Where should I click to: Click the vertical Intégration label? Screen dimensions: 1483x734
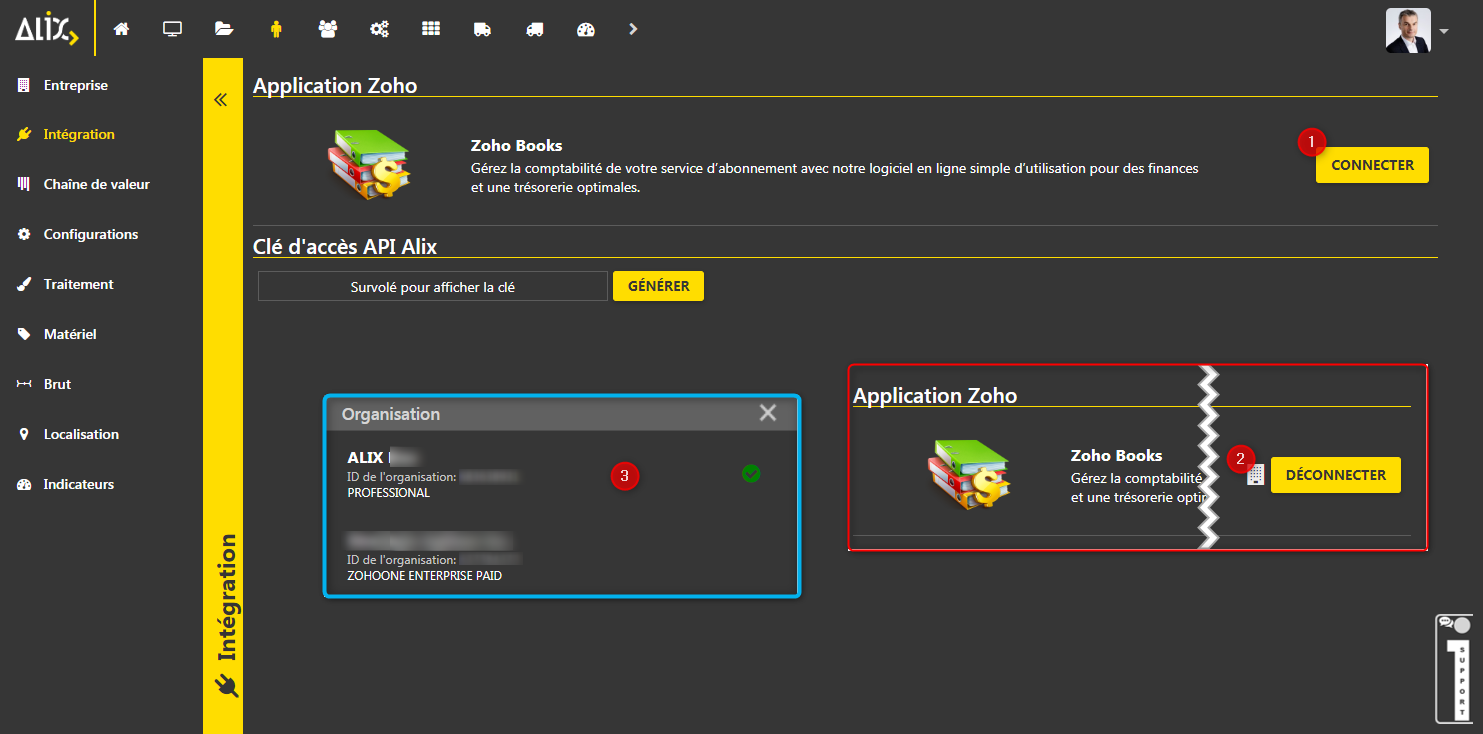(x=227, y=597)
